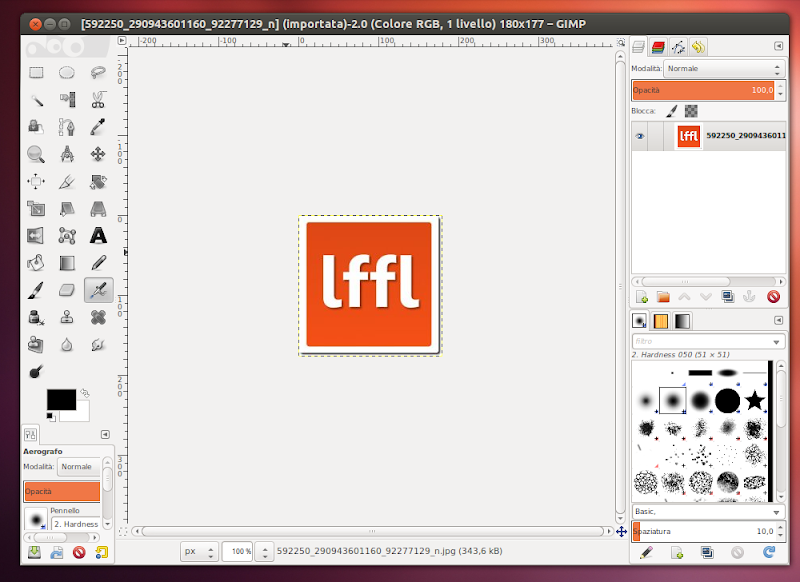
Task: Open brushes dock tab configuration menu
Action: click(779, 320)
